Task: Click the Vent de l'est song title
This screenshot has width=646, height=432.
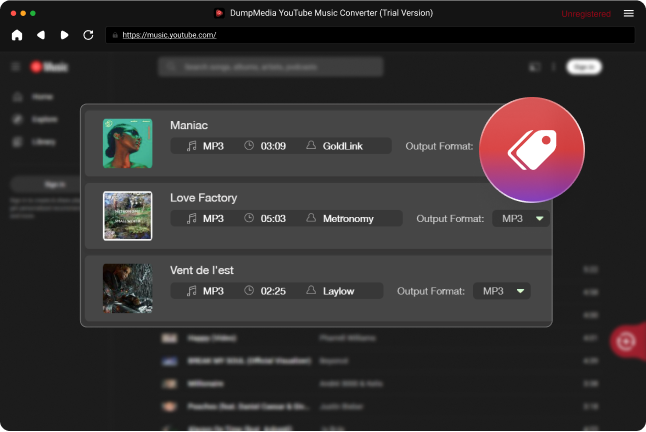Action: click(x=202, y=270)
